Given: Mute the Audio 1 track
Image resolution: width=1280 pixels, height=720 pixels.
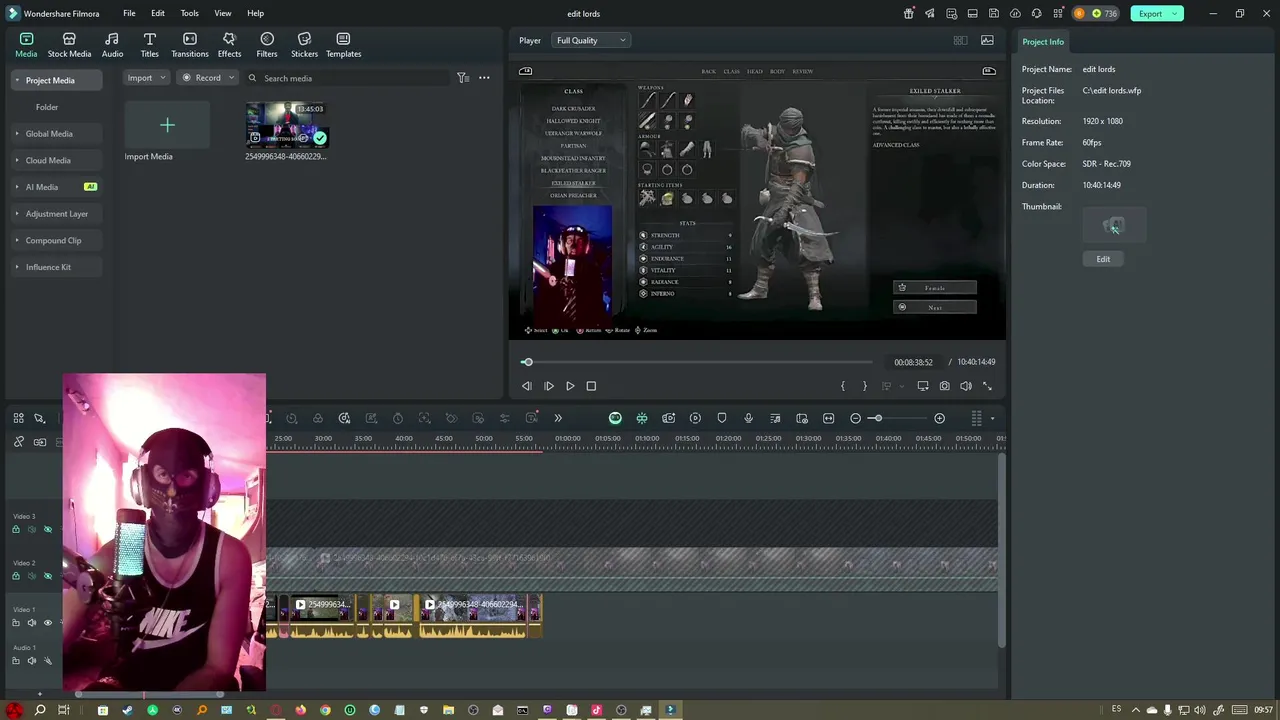Looking at the screenshot, I should click(32, 660).
